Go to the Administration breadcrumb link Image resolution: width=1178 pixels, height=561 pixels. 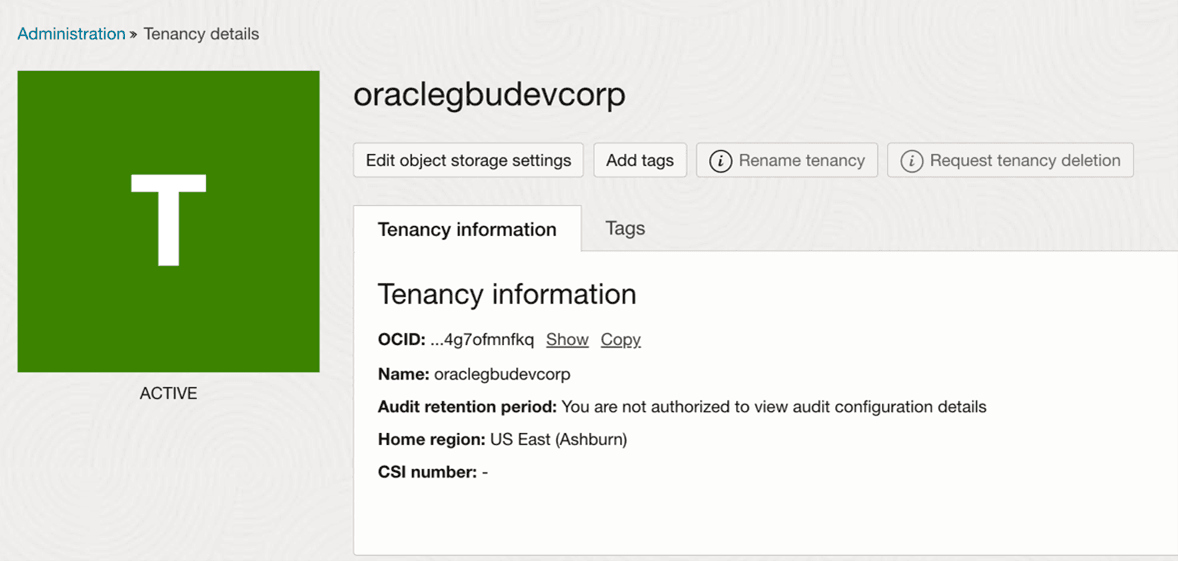pyautogui.click(x=71, y=34)
